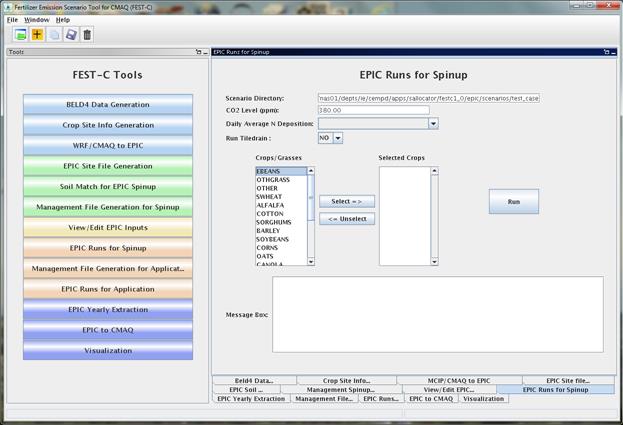Click the Run button
This screenshot has width=623, height=425.
click(x=514, y=202)
